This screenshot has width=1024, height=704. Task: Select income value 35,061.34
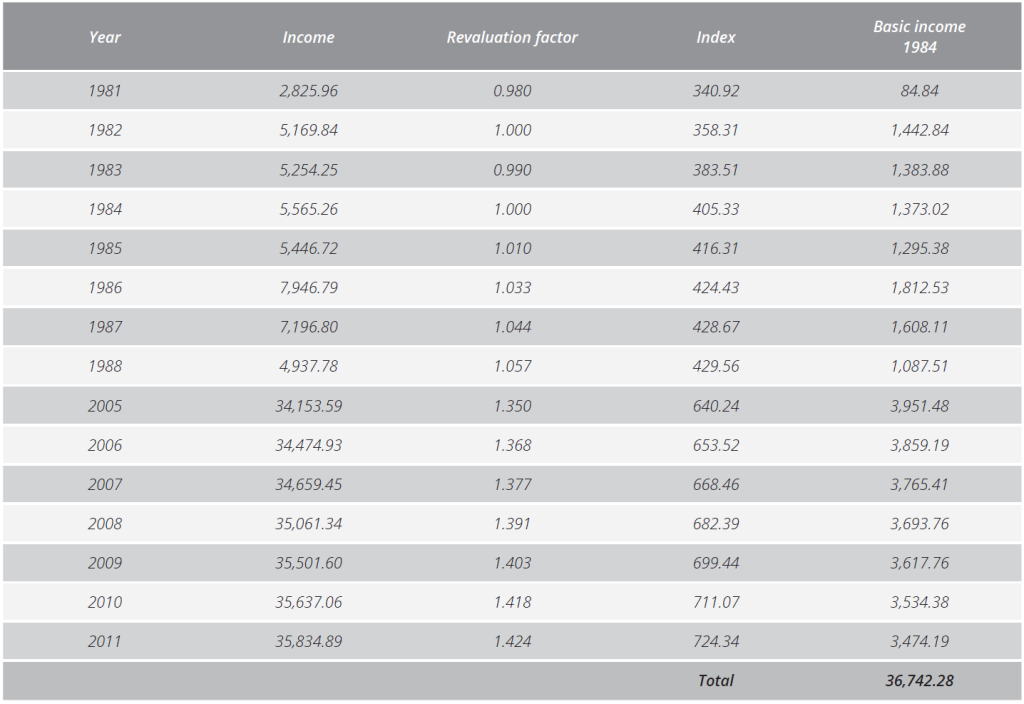(x=308, y=524)
